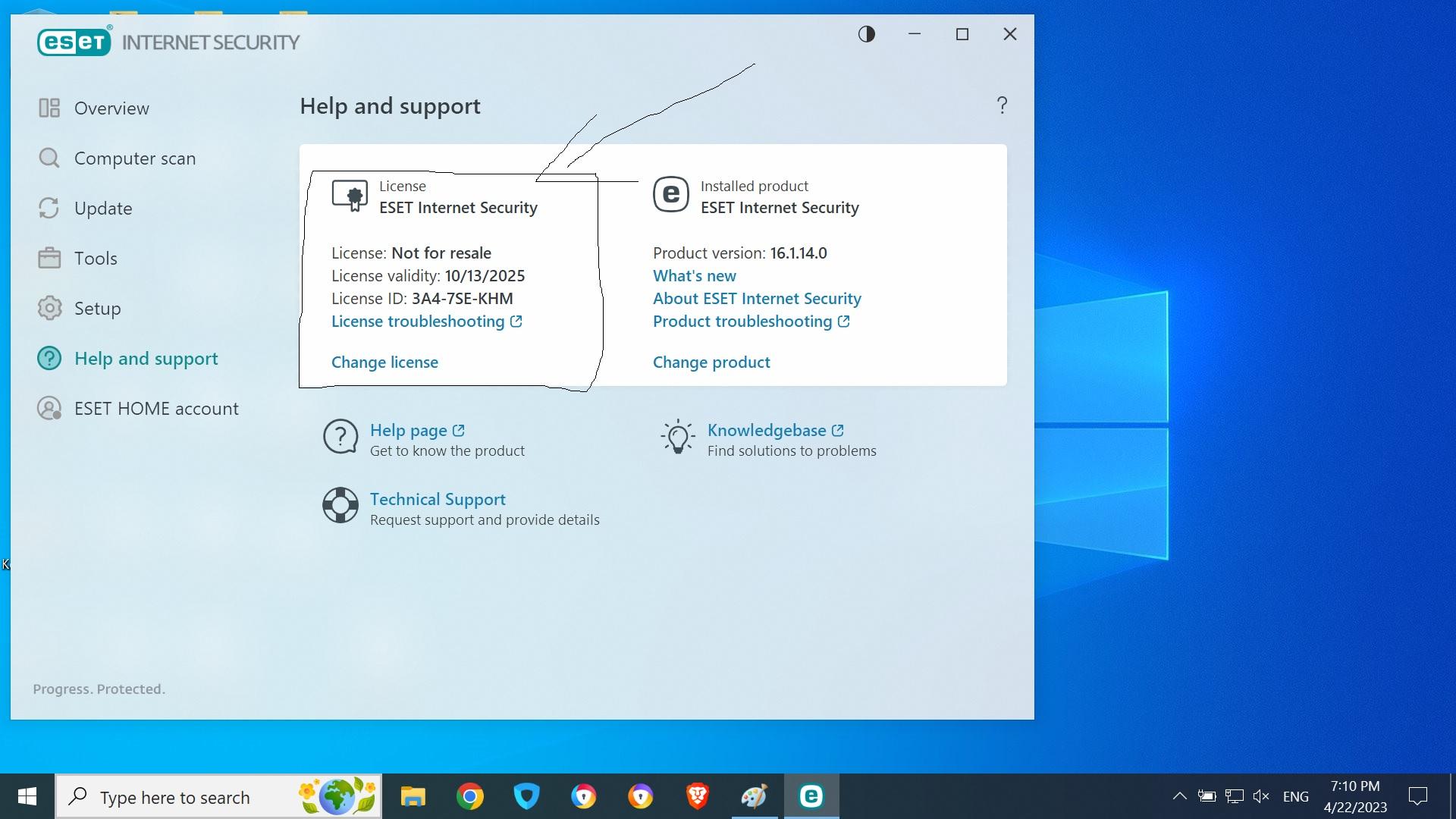Open License troubleshooting link
Image resolution: width=1456 pixels, height=819 pixels.
point(426,322)
